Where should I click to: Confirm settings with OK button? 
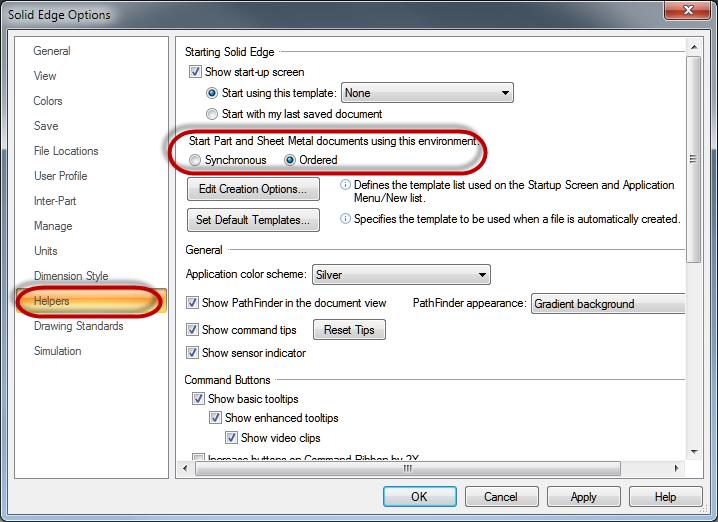pos(420,497)
